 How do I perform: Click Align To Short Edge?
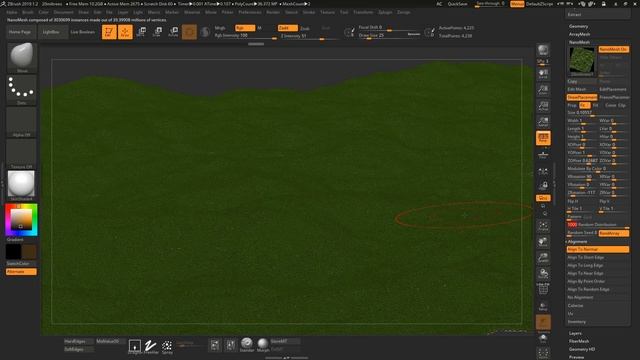point(598,257)
